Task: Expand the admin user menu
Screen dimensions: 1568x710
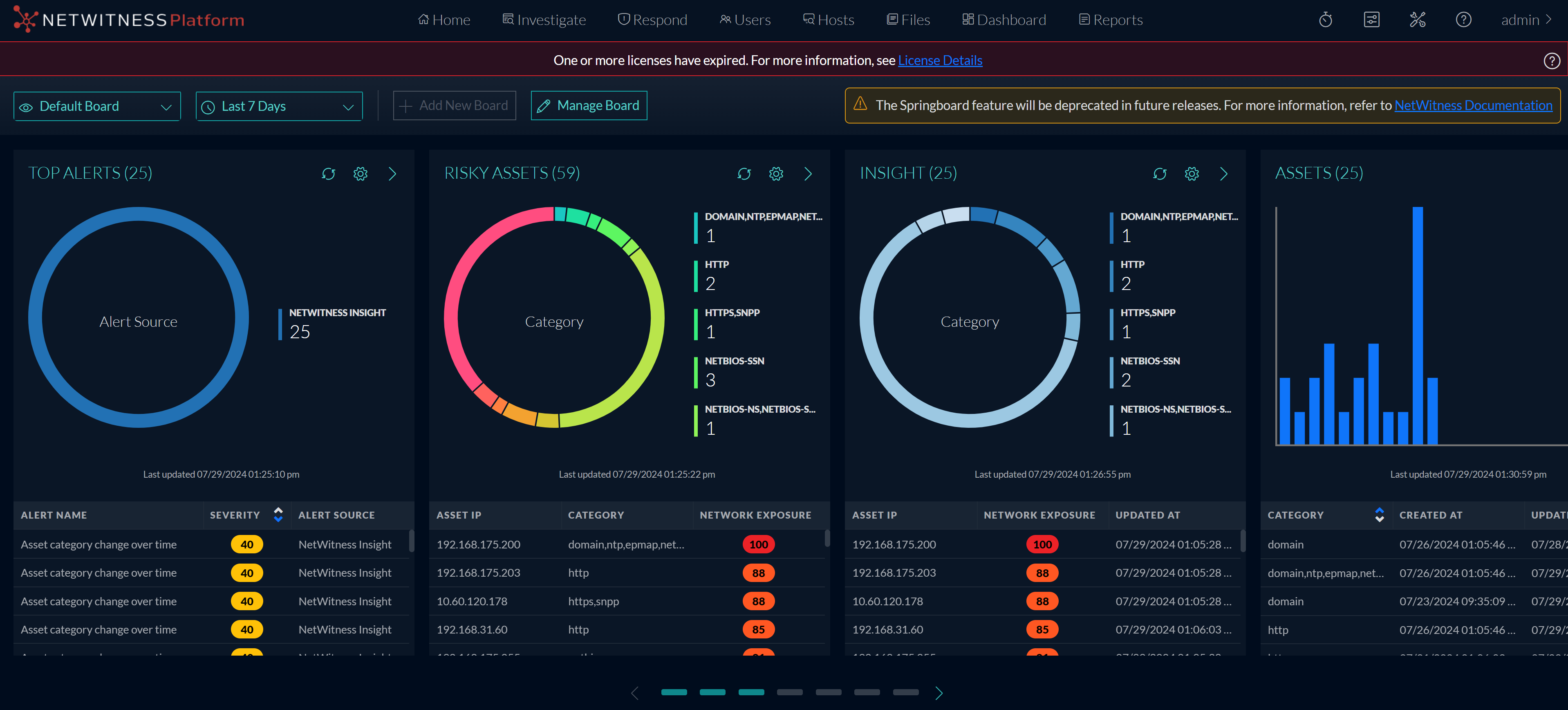Action: pyautogui.click(x=1526, y=20)
